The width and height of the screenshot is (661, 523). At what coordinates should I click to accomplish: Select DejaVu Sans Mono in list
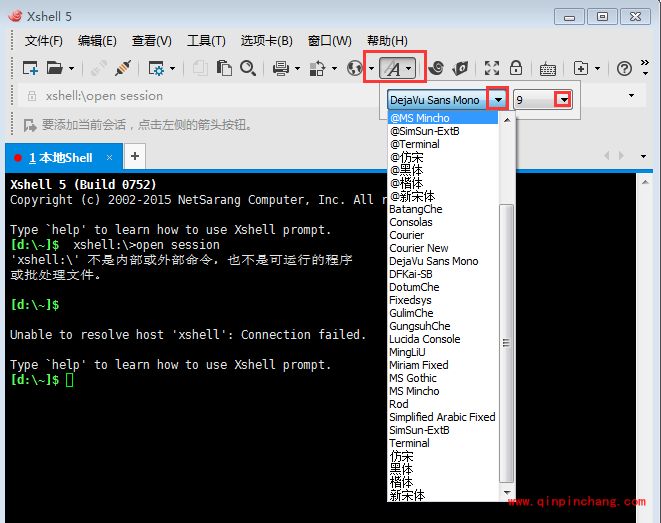443,261
